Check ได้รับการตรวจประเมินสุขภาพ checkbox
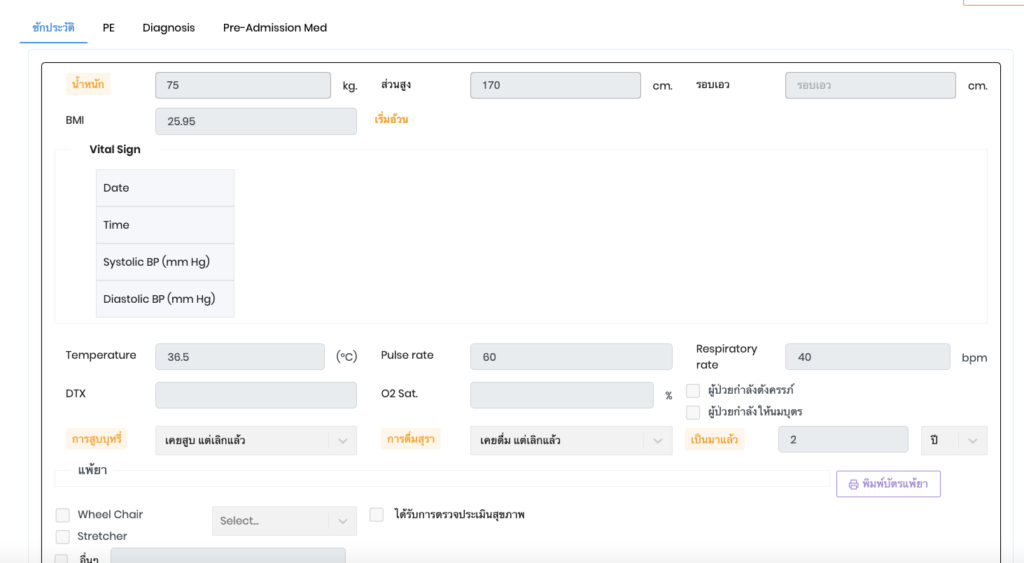This screenshot has width=1024, height=563. tap(377, 515)
